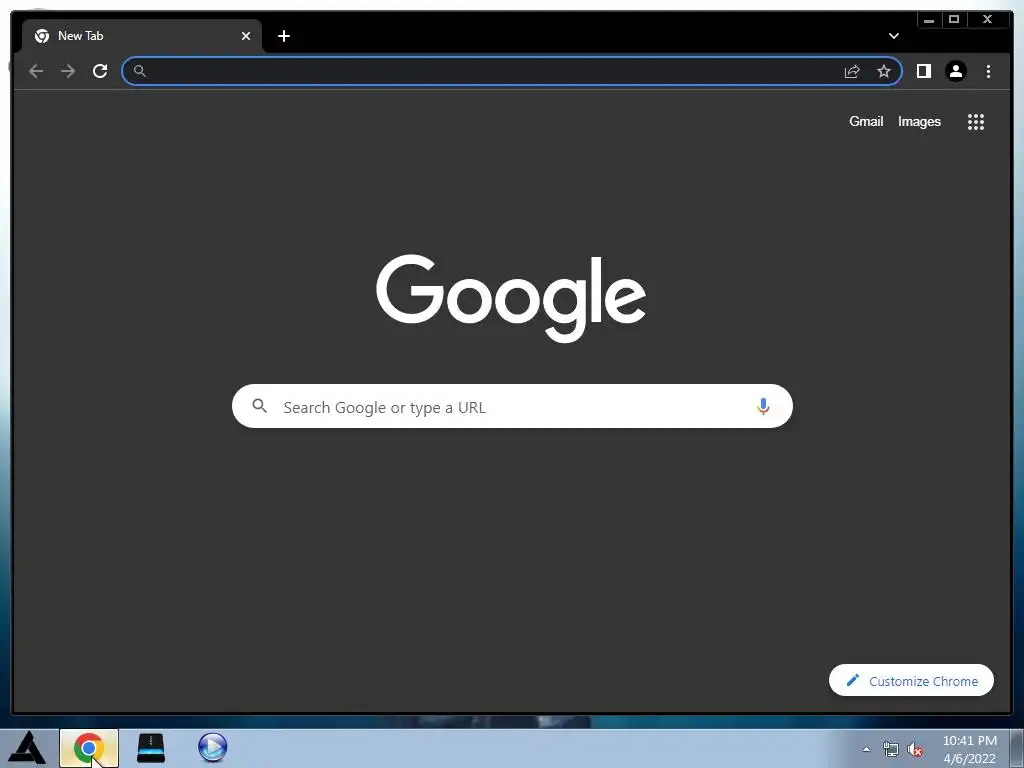
Task: Open the side panel icon
Action: [923, 71]
